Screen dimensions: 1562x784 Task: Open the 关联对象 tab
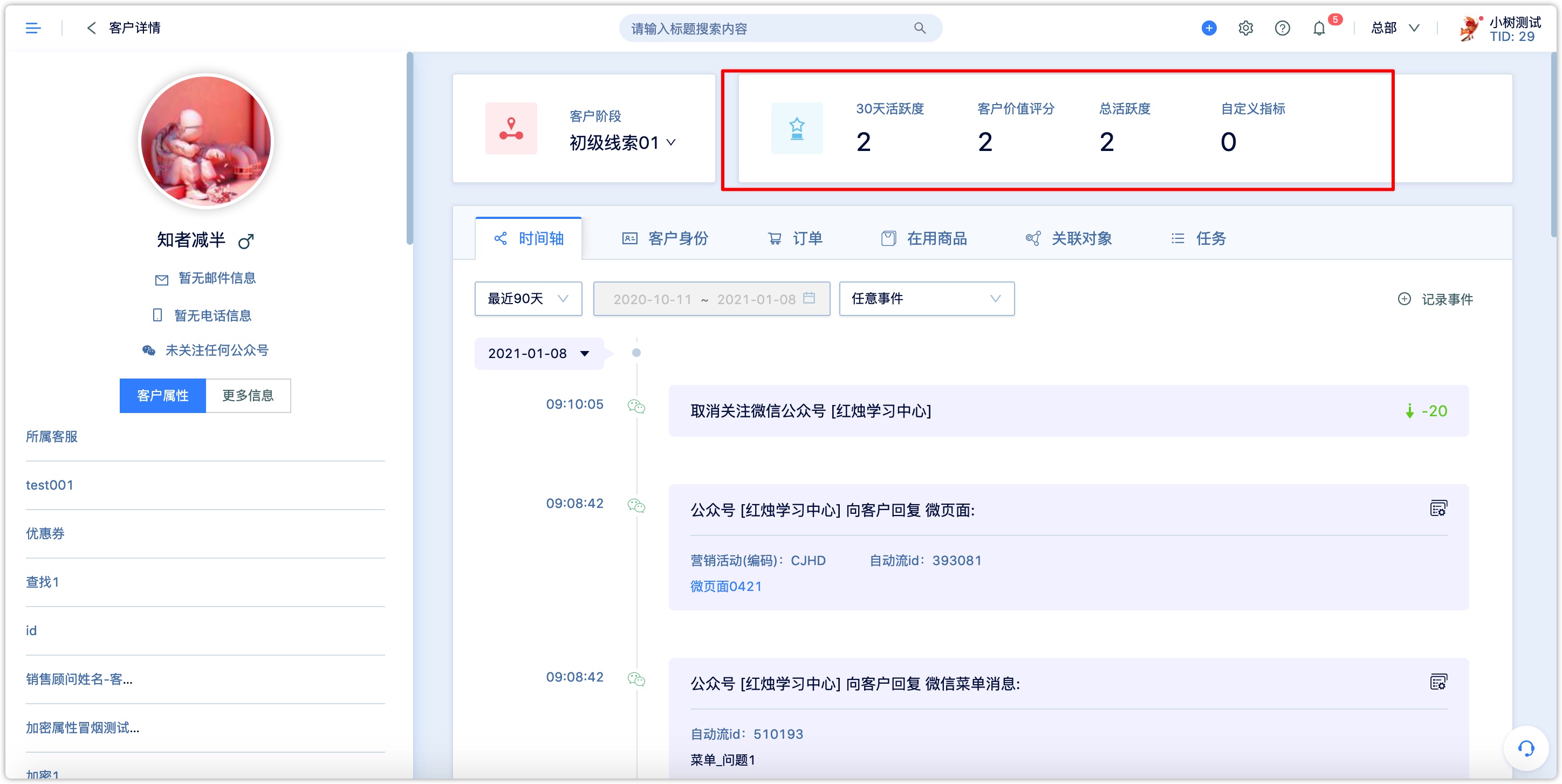coord(1068,238)
